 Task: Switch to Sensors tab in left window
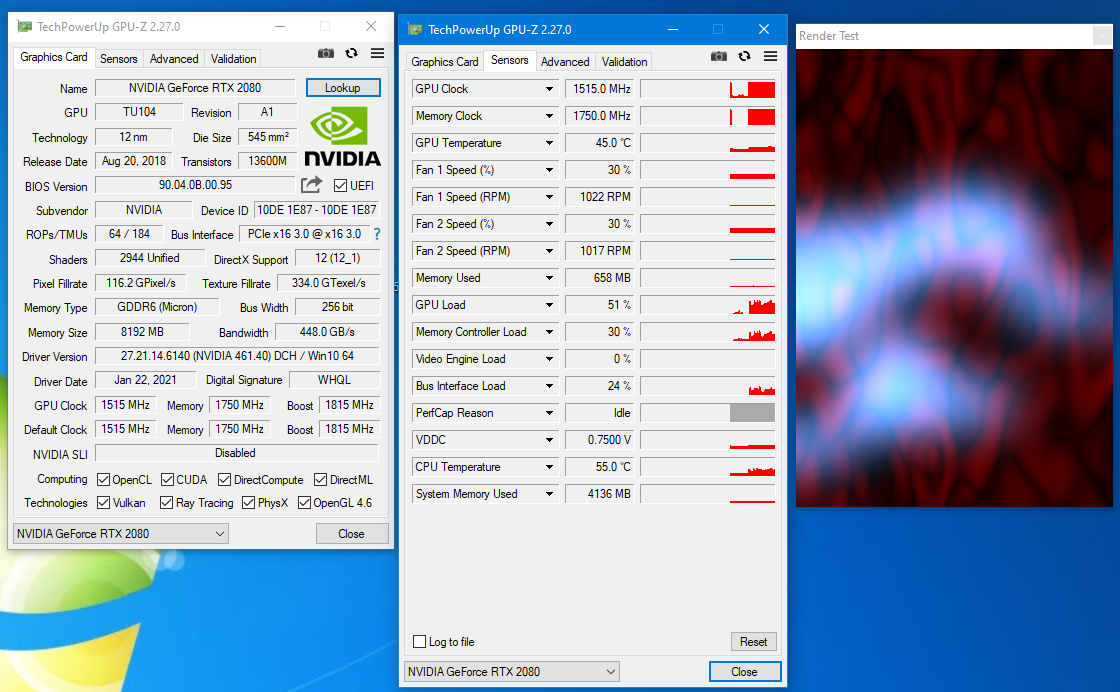point(119,59)
